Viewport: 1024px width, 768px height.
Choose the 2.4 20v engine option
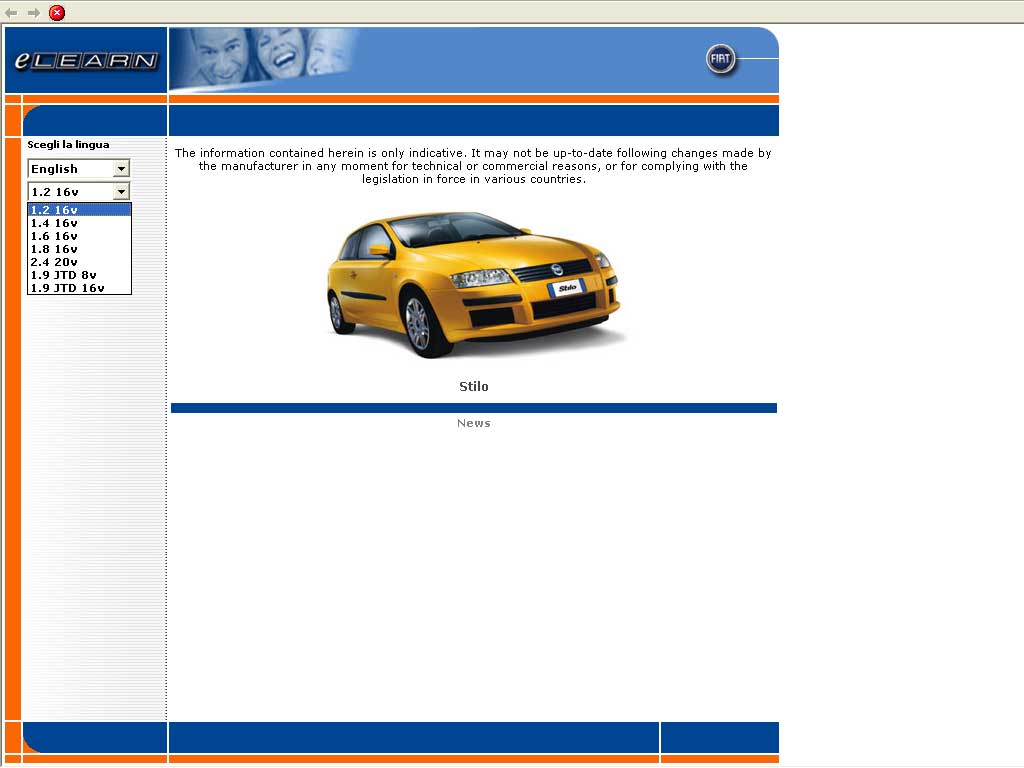pos(79,262)
